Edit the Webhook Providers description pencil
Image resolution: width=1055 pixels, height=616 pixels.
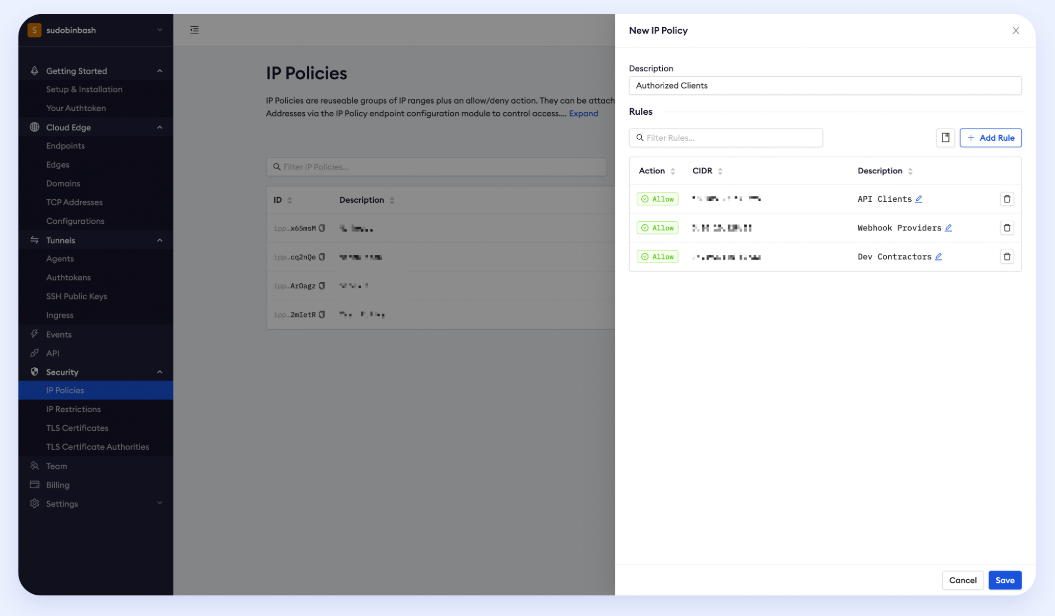pos(948,228)
